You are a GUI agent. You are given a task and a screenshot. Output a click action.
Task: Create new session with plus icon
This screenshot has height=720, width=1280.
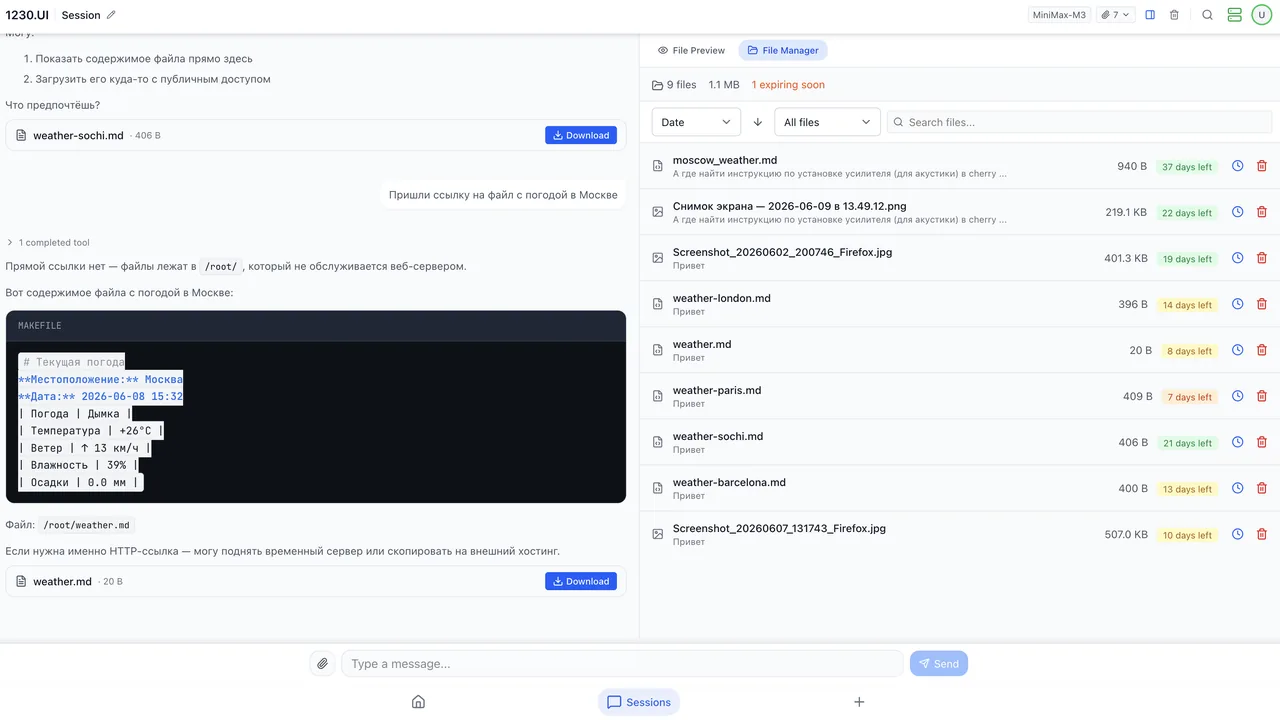click(x=859, y=702)
